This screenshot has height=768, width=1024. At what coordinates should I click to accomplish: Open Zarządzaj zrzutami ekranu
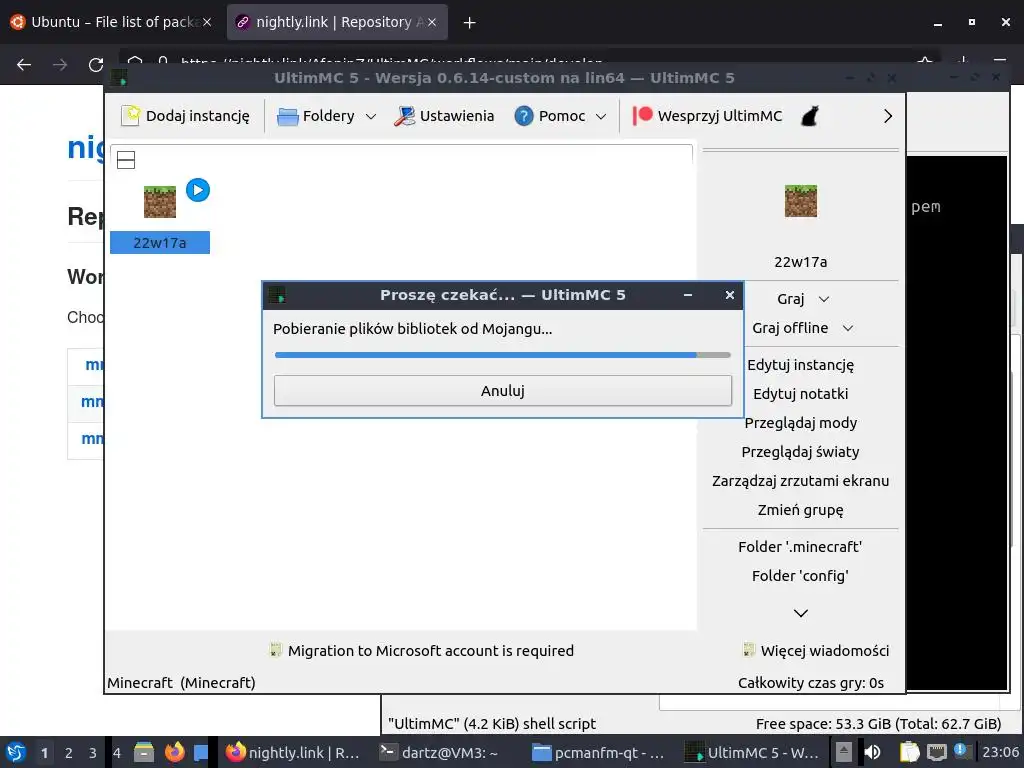pyautogui.click(x=801, y=481)
